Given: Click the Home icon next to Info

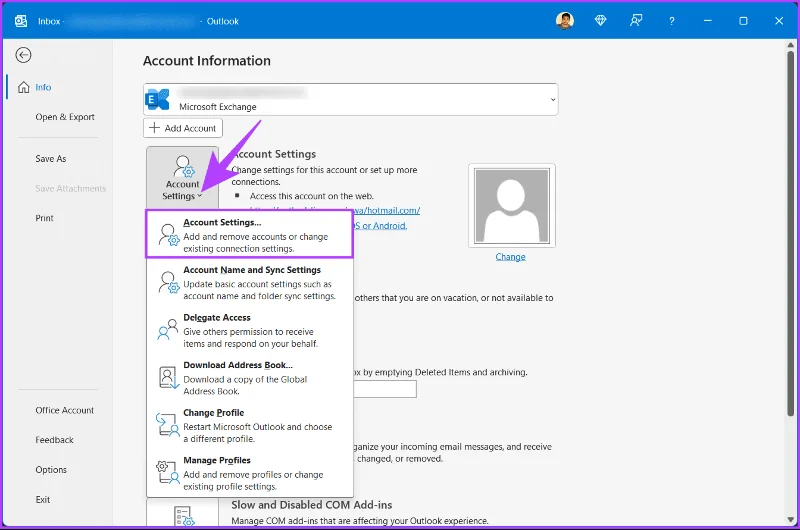Looking at the screenshot, I should click(23, 87).
